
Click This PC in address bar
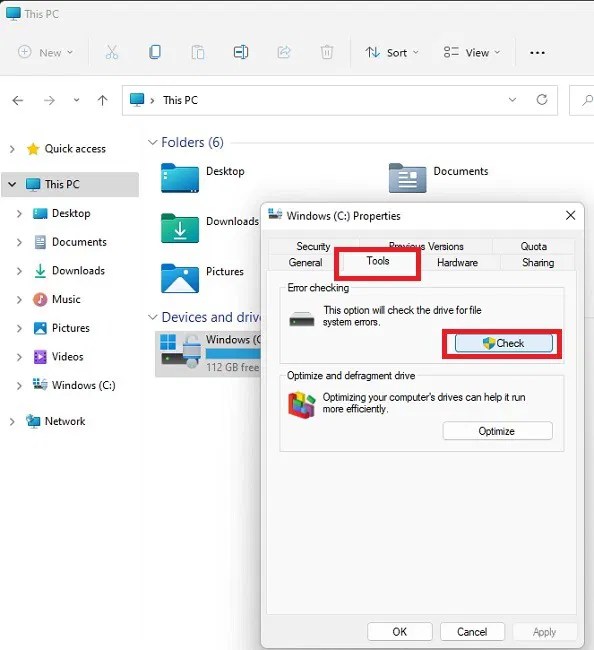(180, 100)
